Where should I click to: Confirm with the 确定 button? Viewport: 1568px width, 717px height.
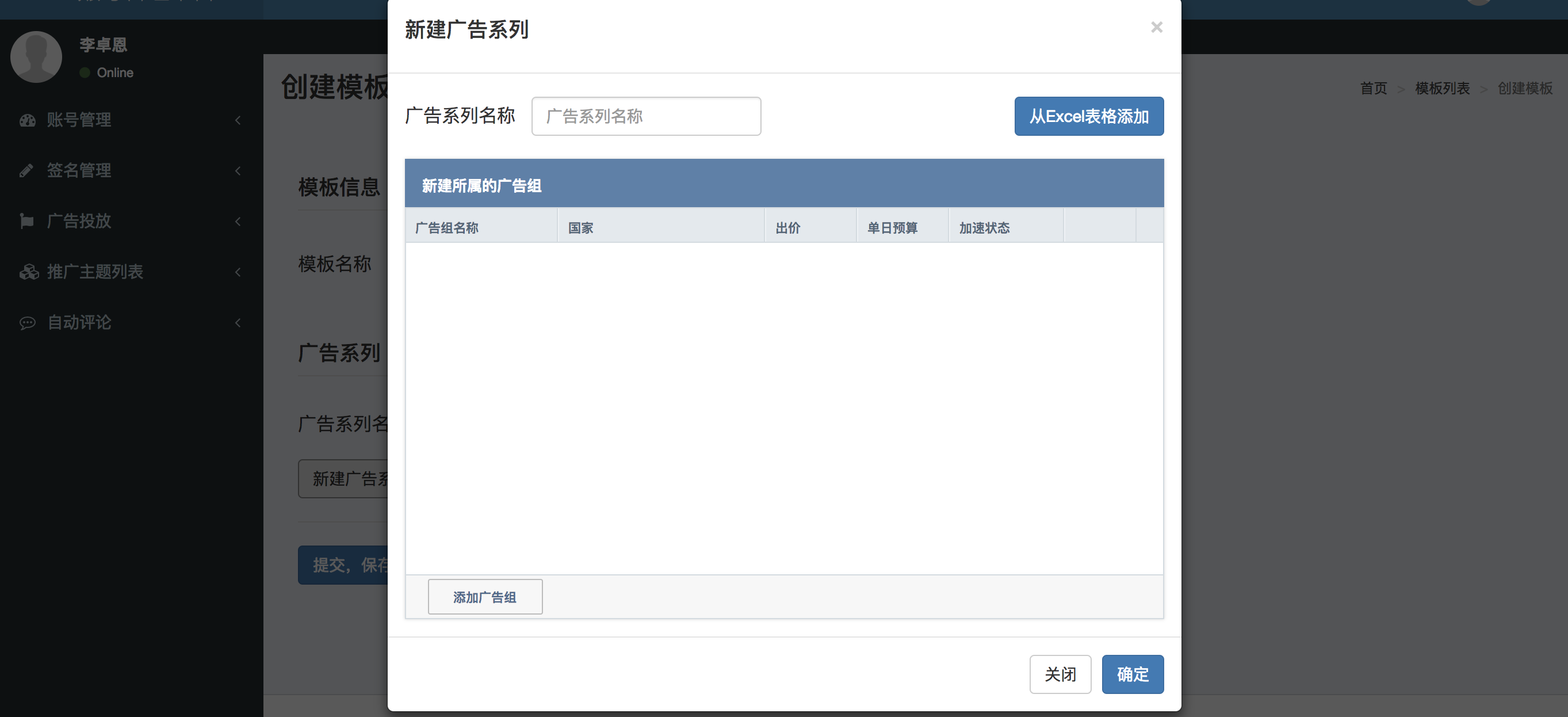[x=1132, y=674]
